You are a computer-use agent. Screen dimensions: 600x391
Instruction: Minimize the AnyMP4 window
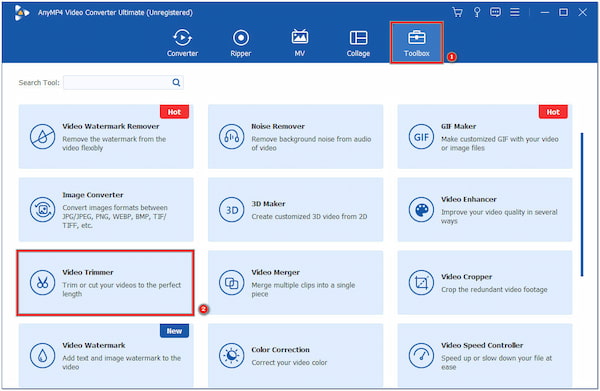click(x=545, y=12)
